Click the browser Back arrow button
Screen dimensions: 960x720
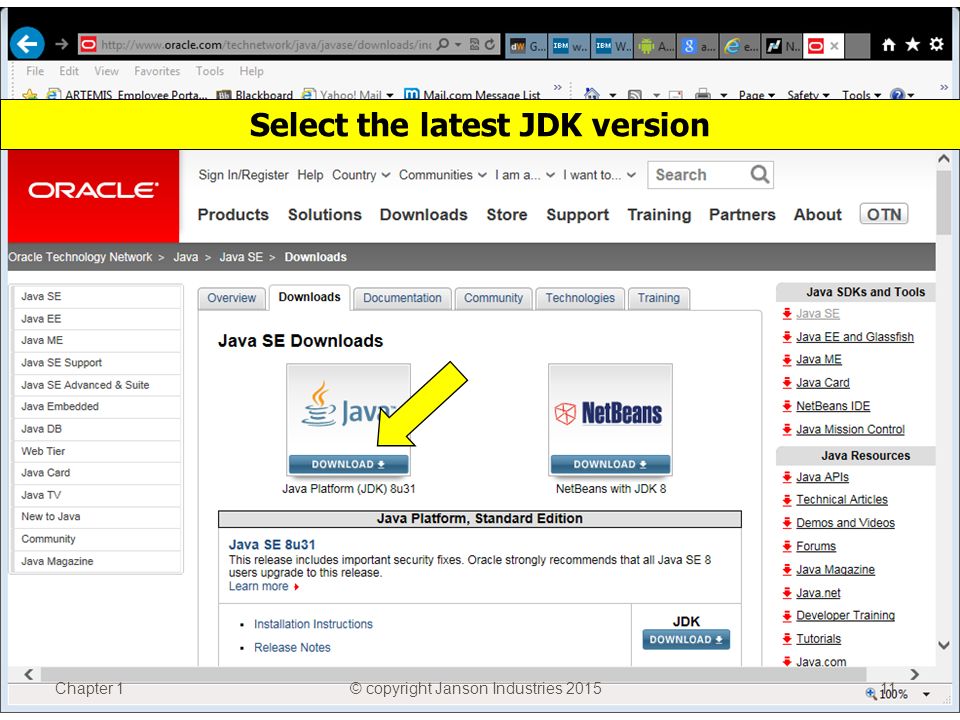(x=27, y=44)
